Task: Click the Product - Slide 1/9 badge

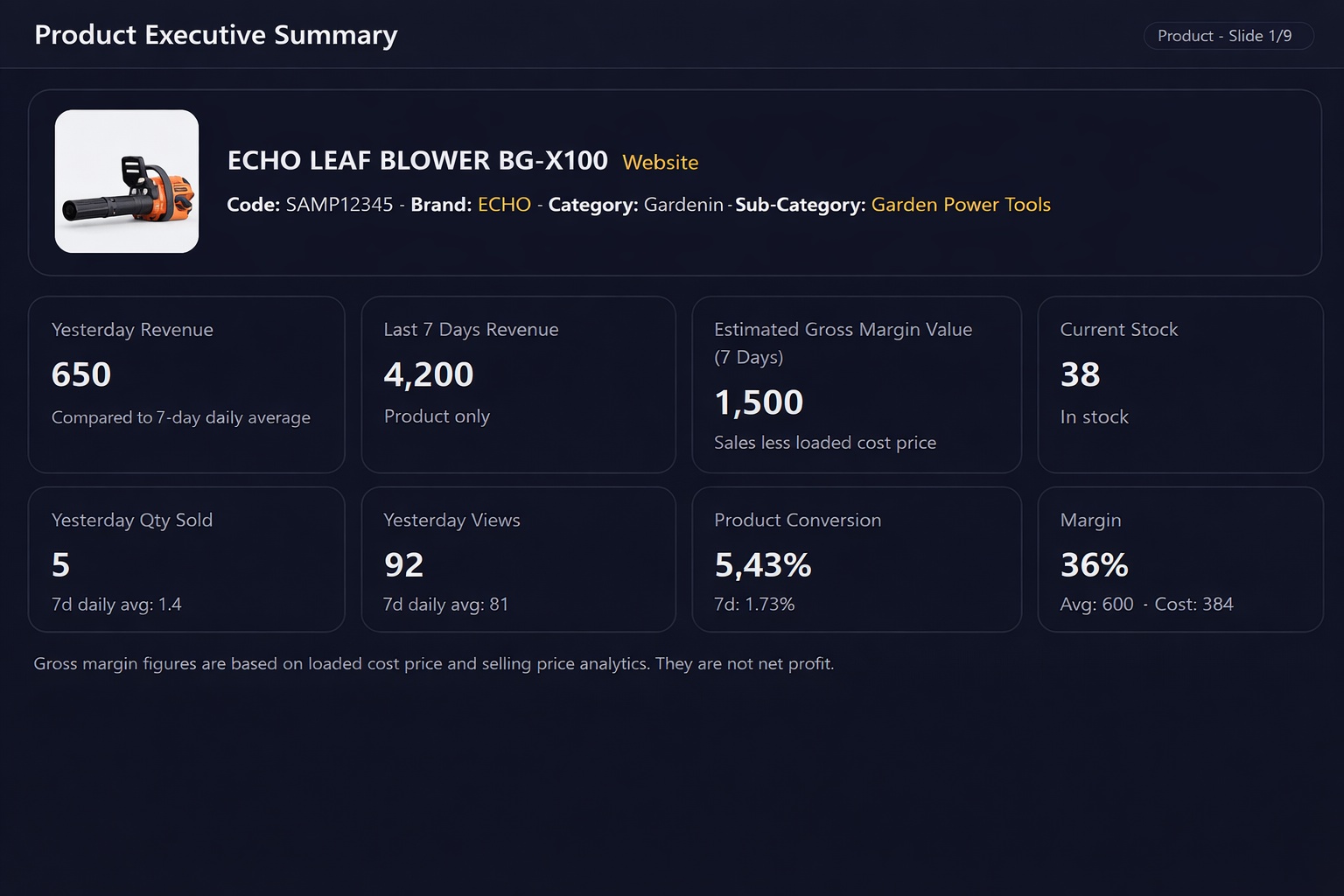Action: (x=1228, y=36)
